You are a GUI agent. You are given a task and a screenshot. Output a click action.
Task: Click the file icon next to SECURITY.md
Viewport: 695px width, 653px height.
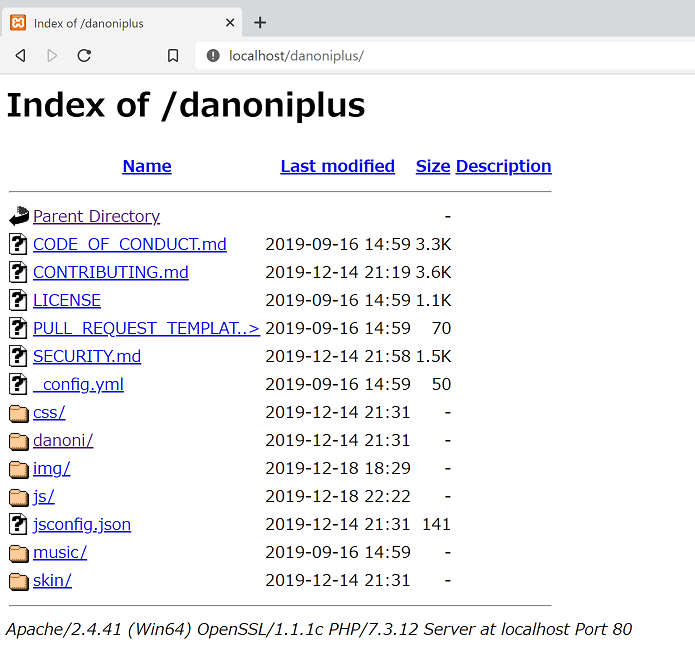18,356
